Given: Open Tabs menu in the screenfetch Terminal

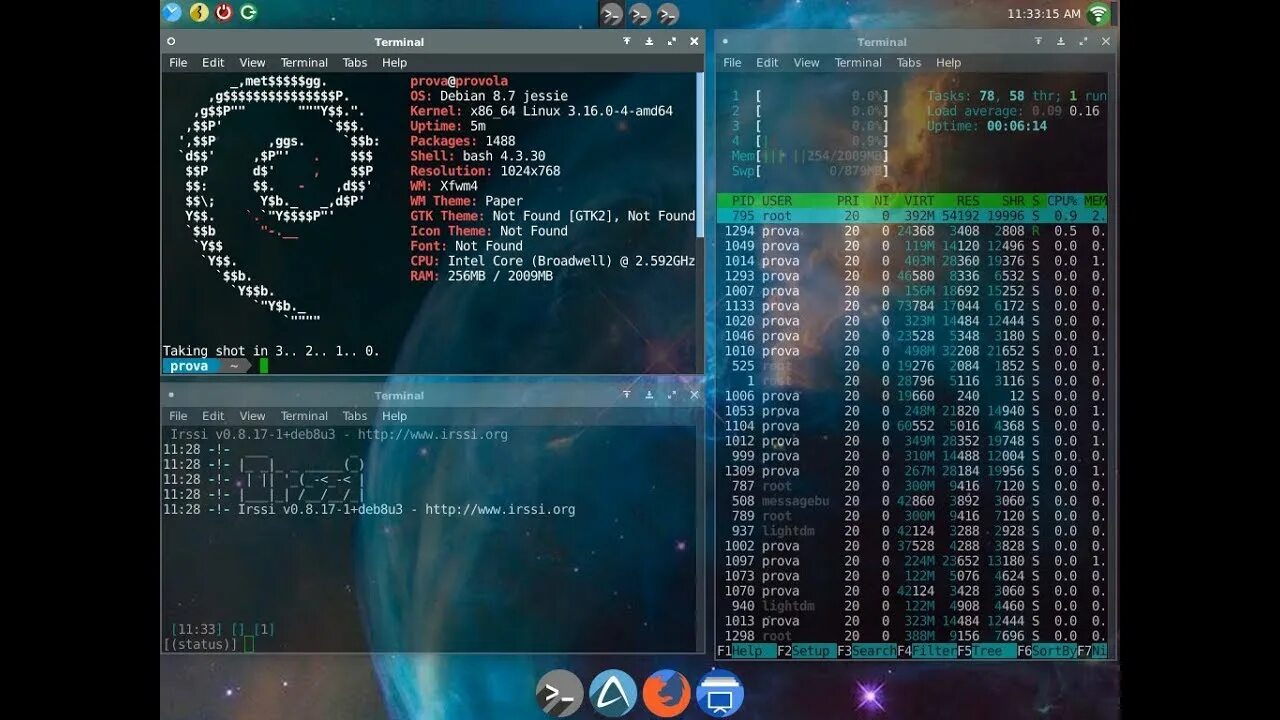Looking at the screenshot, I should tap(355, 62).
